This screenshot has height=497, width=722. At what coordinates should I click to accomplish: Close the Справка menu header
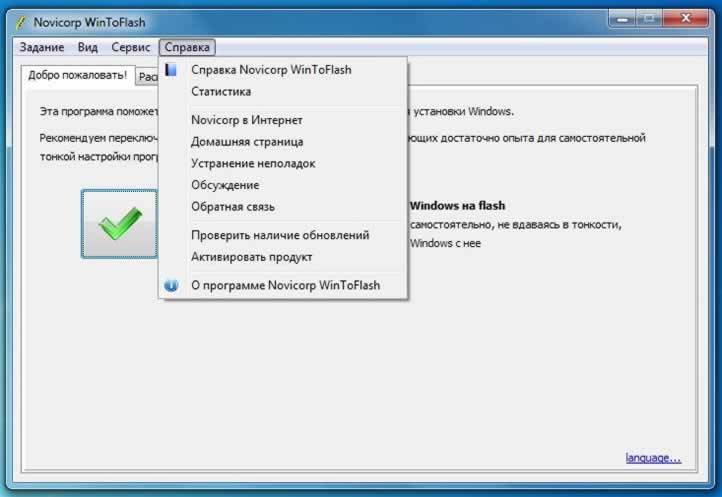click(187, 47)
